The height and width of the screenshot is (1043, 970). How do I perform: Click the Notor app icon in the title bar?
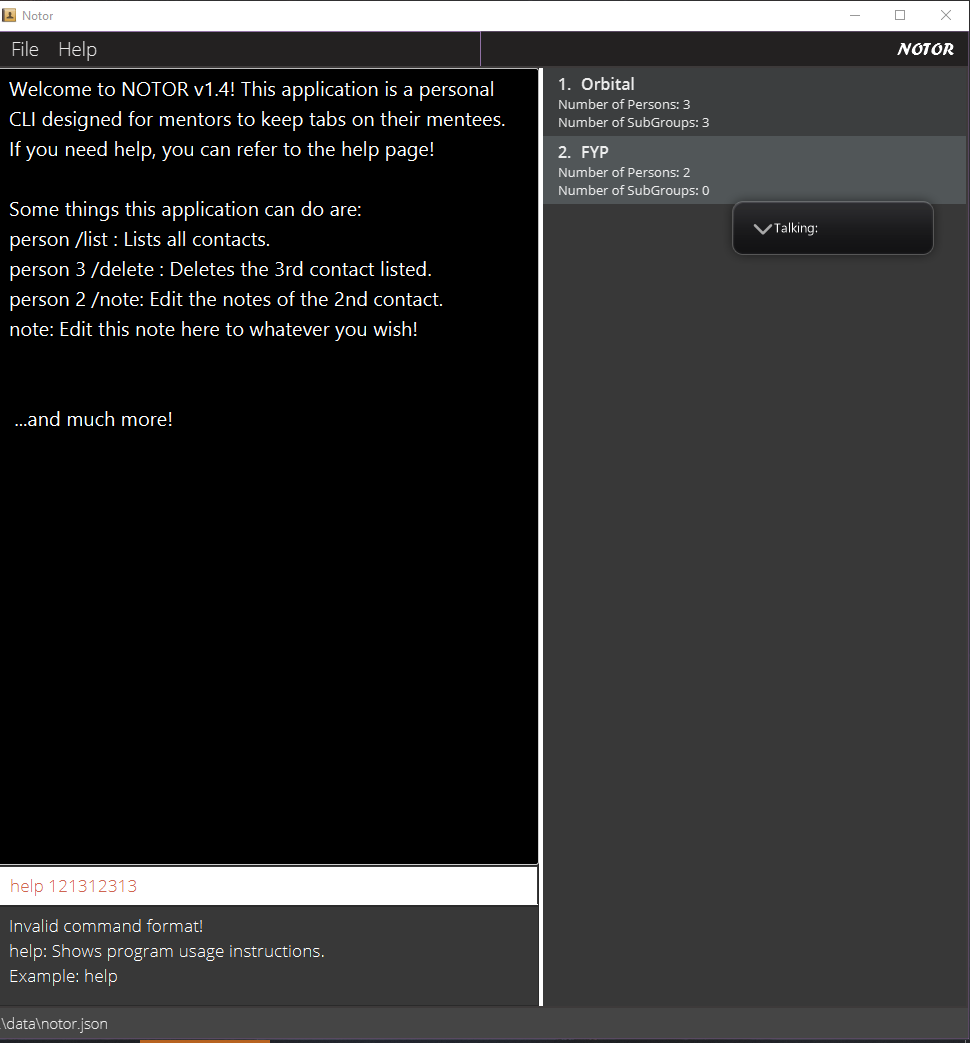point(9,15)
